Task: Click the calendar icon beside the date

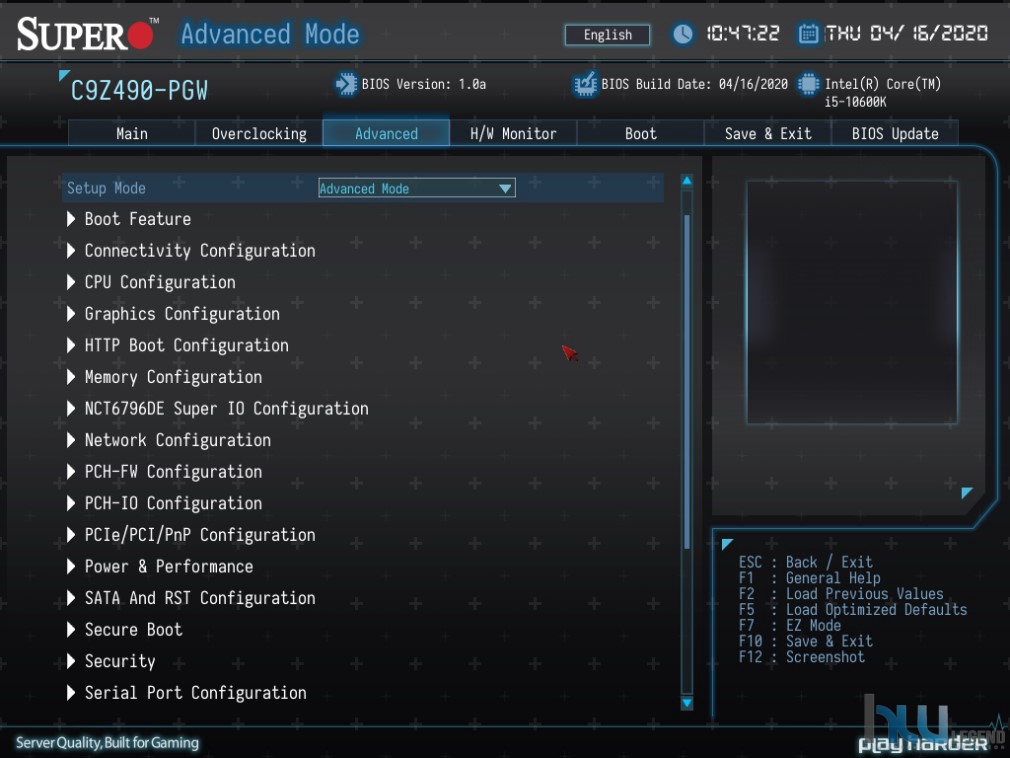Action: point(808,33)
